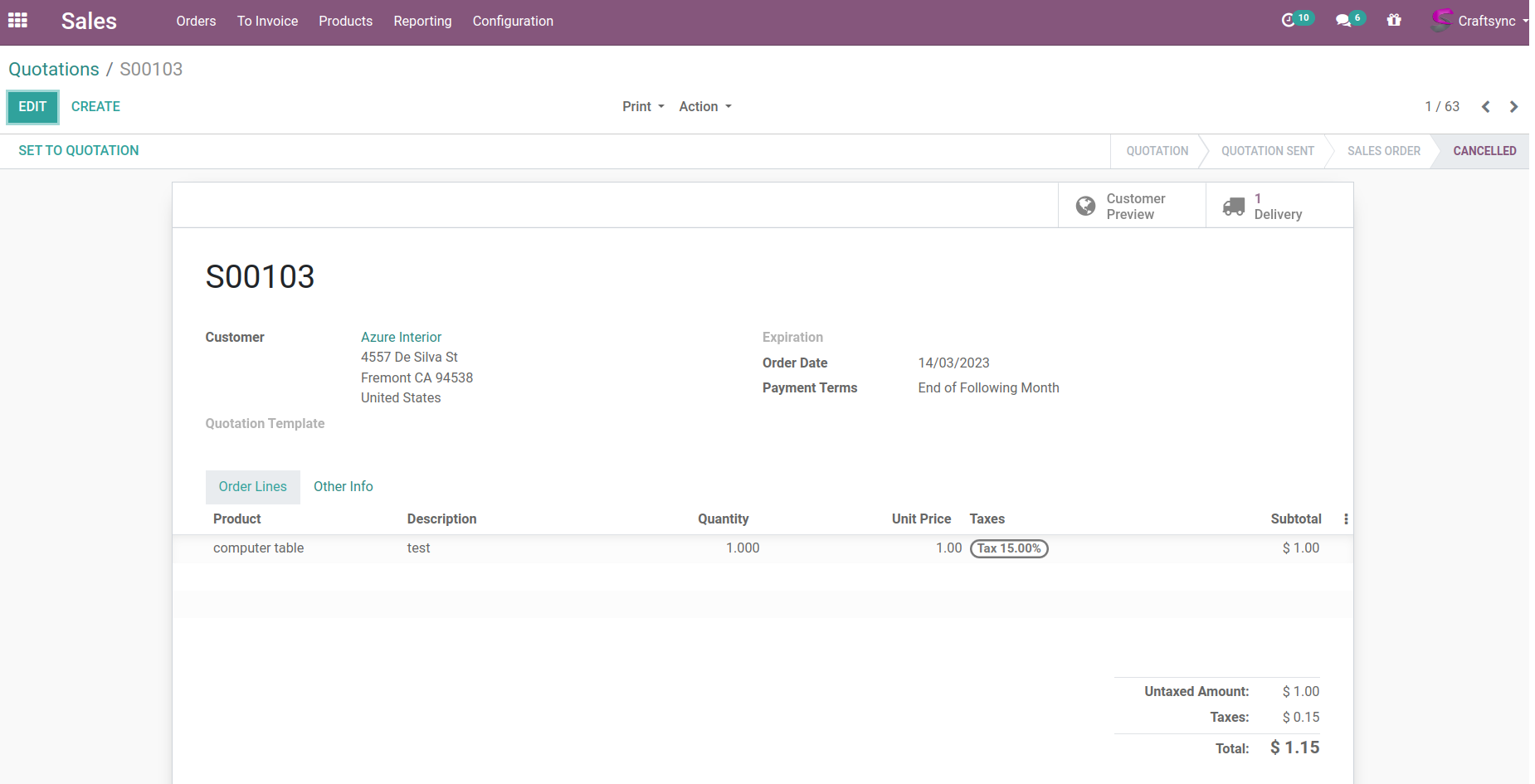This screenshot has width=1535, height=784.
Task: Click the computer table order line
Action: [x=258, y=548]
